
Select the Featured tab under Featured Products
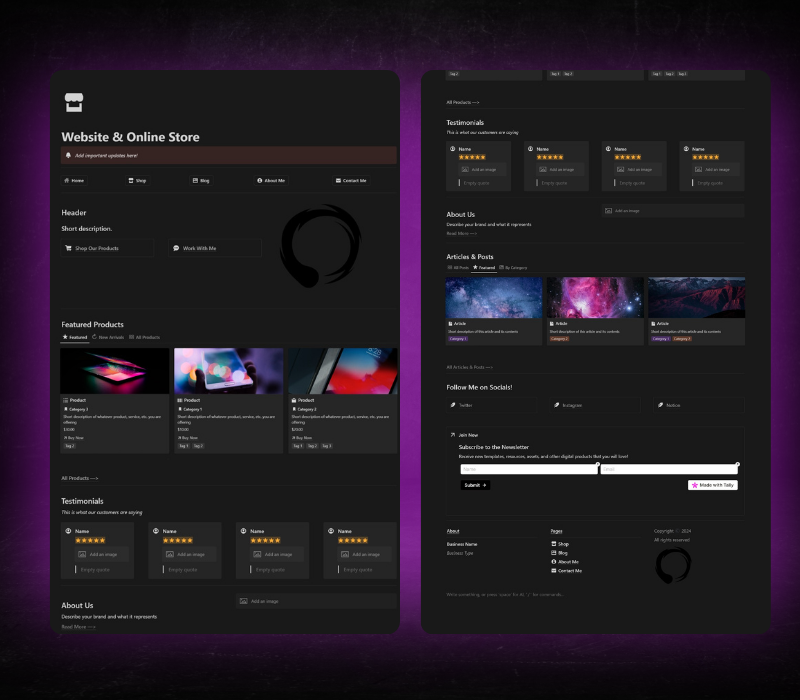(75, 337)
